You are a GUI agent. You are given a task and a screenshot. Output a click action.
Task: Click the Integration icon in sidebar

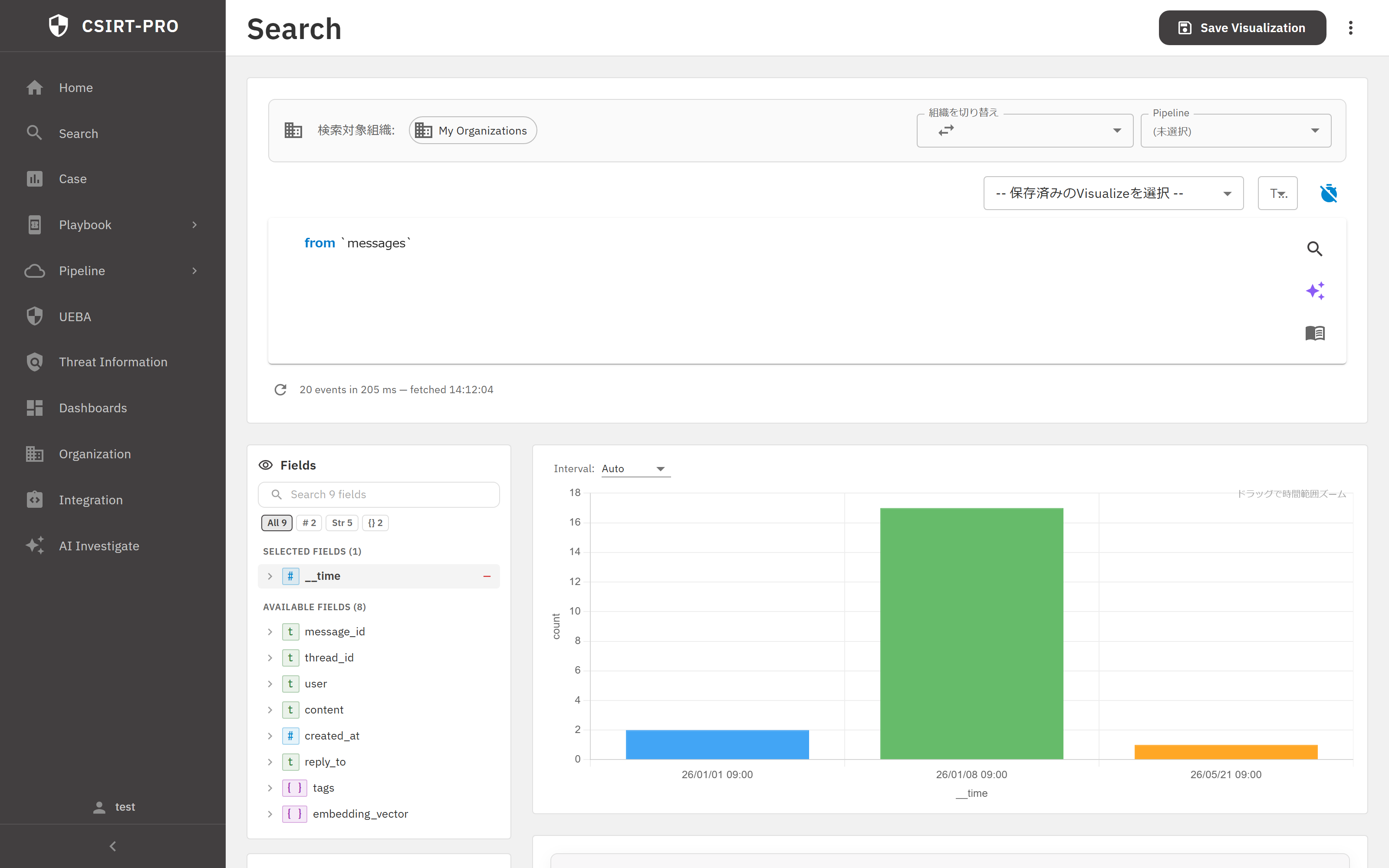(34, 500)
